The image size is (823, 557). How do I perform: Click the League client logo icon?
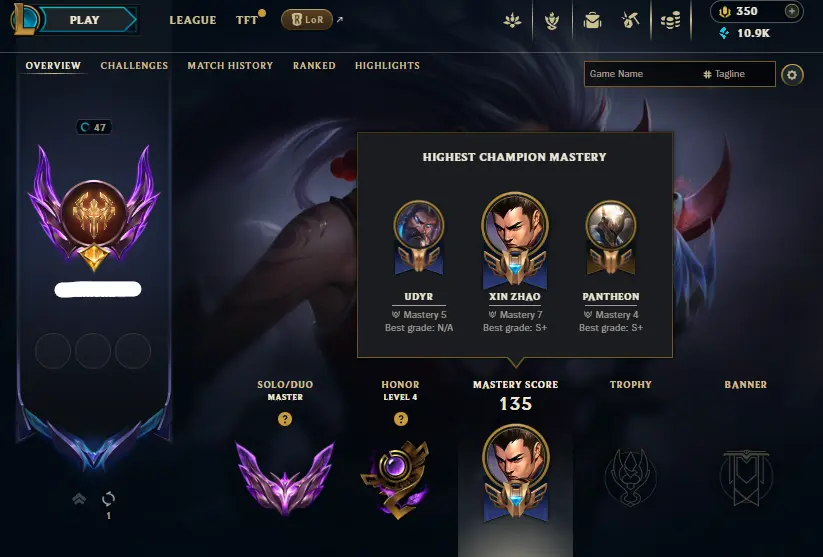coord(24,19)
